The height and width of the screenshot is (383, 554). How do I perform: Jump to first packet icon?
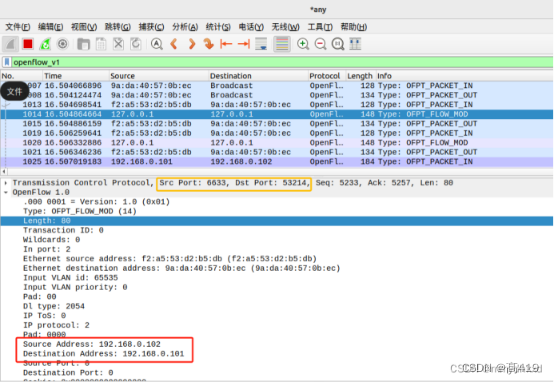click(226, 44)
